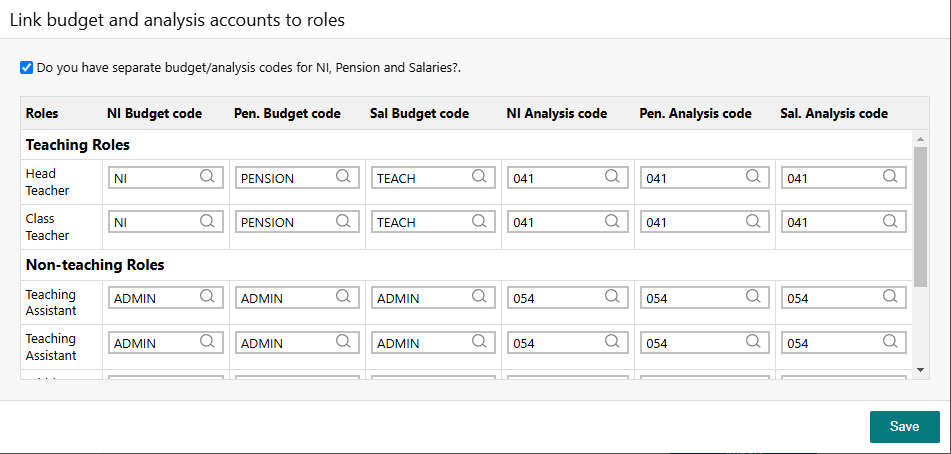The width and height of the screenshot is (951, 454).
Task: Search Sal Budget code, first Teaching Assistant row
Action: 479,296
